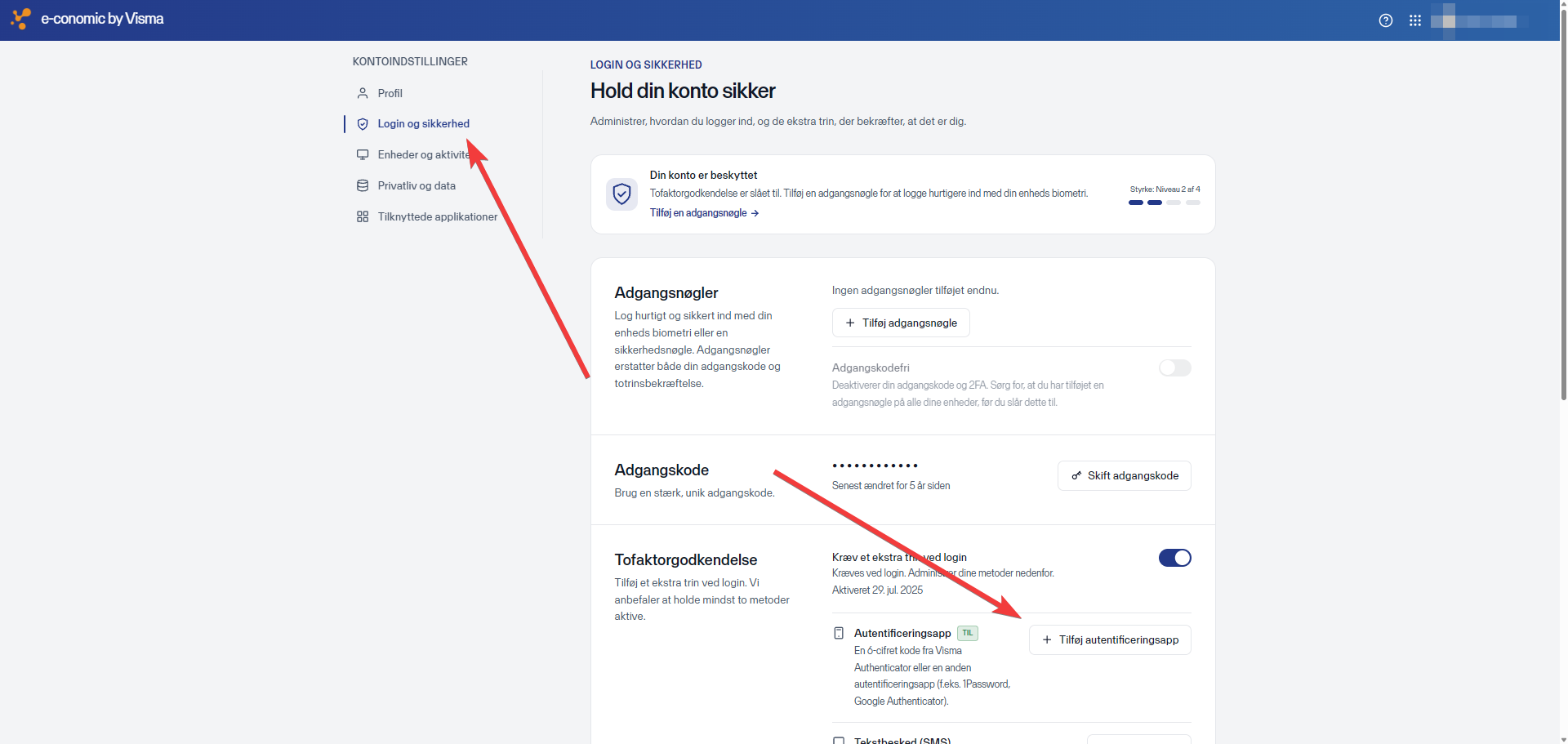Click the grid icon for Tilknyttede applikationer
Screen dimensions: 1568x744
coord(363,217)
